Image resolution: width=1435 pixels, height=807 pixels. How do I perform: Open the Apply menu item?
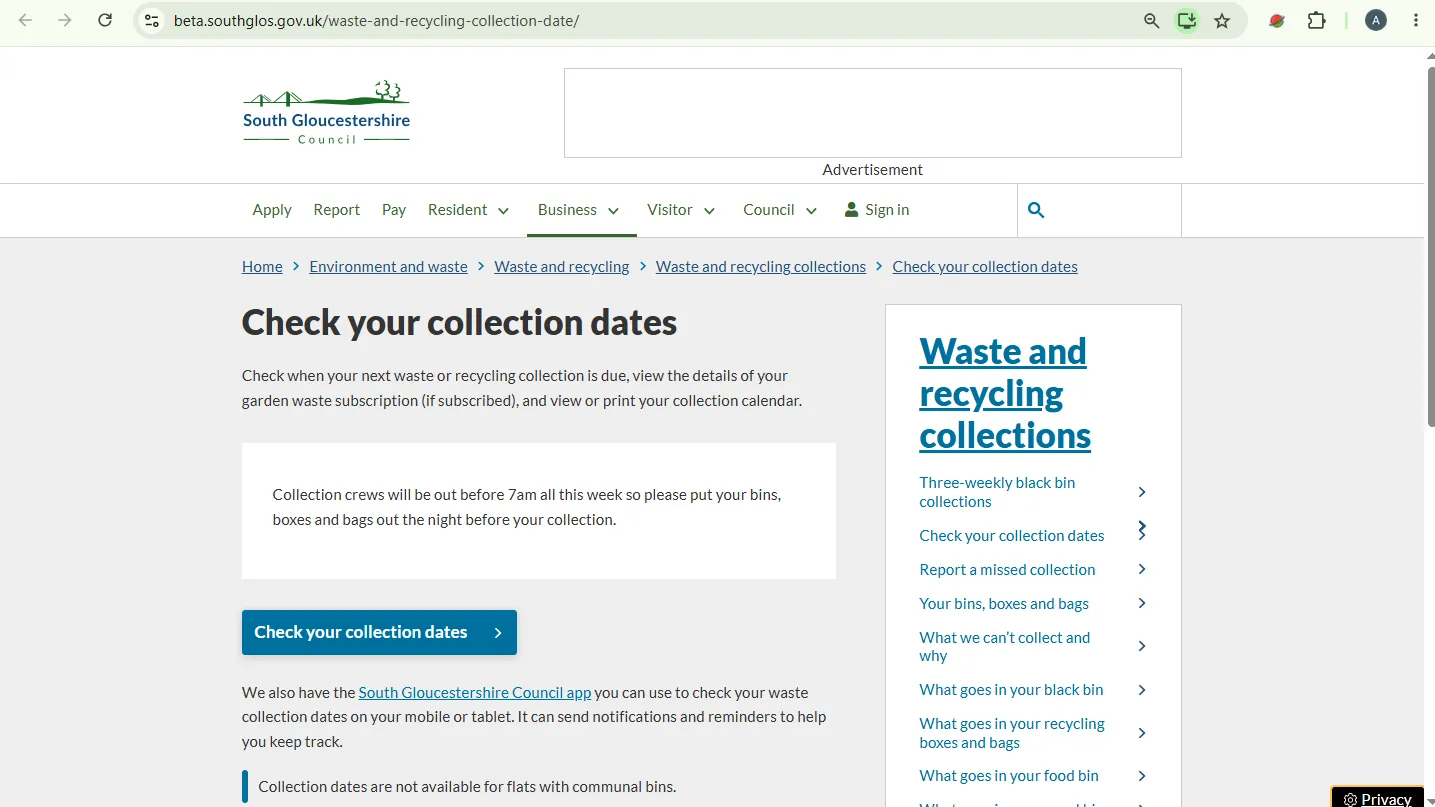272,209
